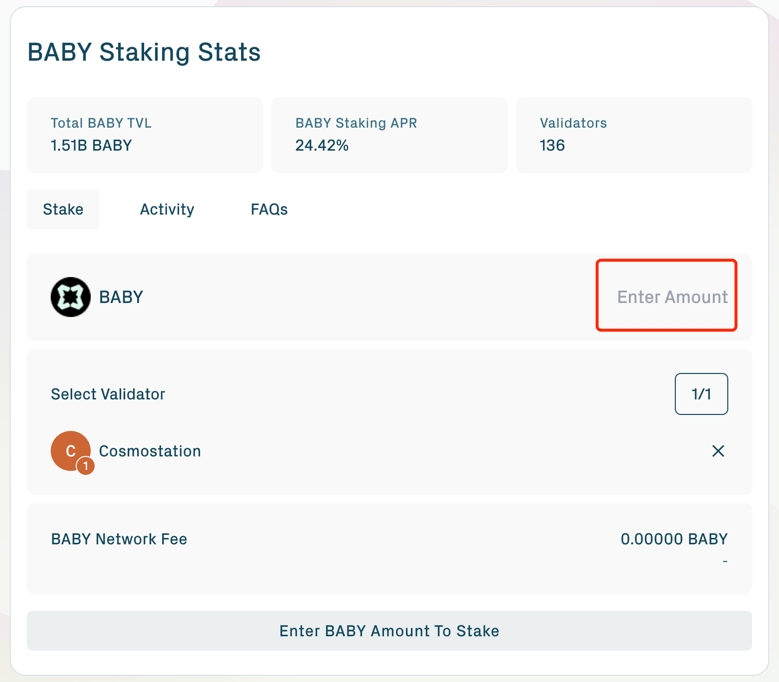
Task: Click Enter BABY Amount To Stake button
Action: click(389, 631)
